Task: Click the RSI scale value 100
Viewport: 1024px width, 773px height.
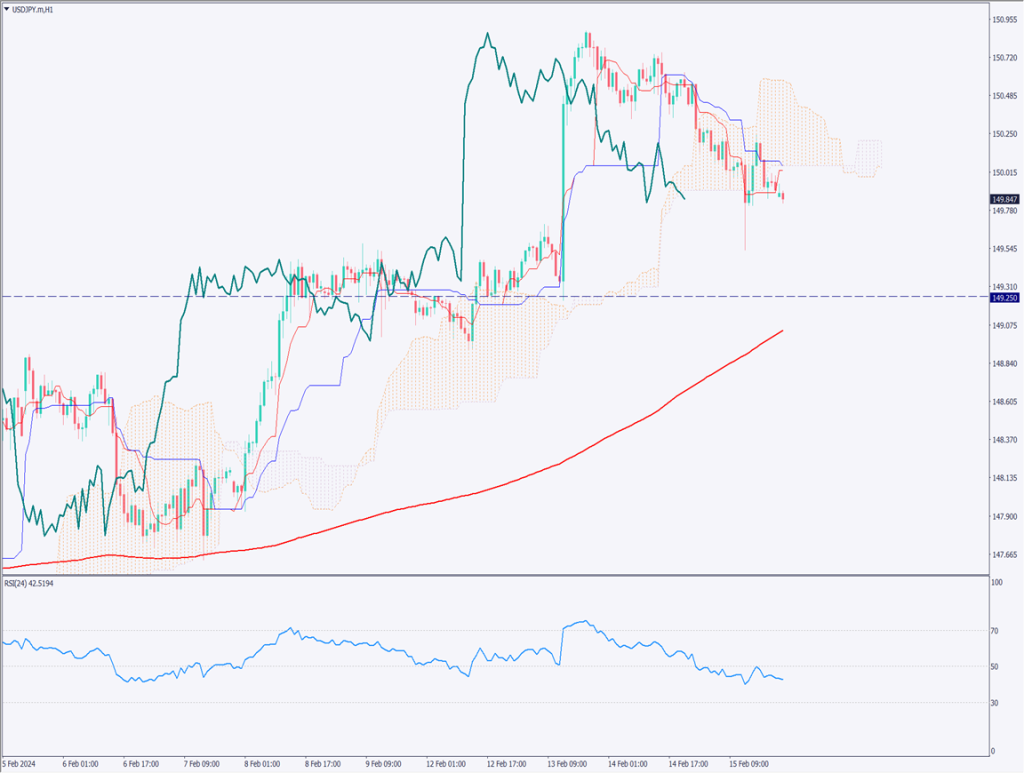Action: point(997,582)
